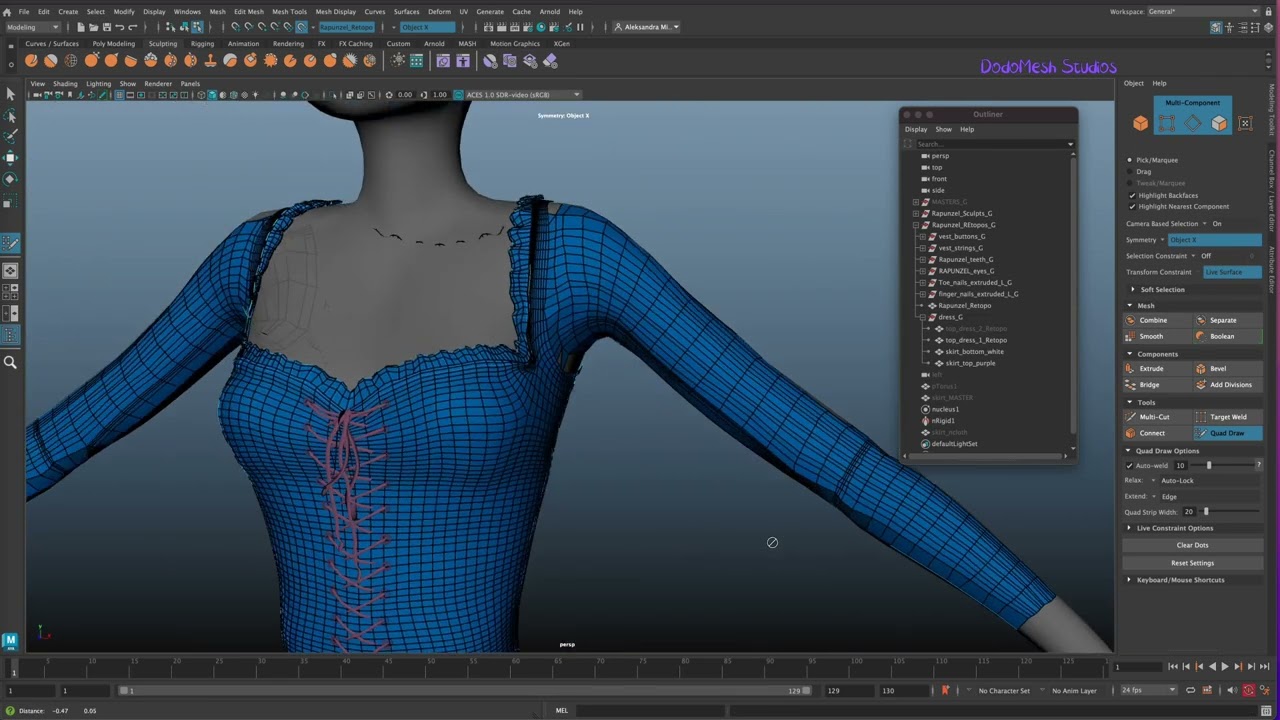Choose the Select tool arrow in toolbox
Screen dimensions: 1280x720
pyautogui.click(x=10, y=94)
